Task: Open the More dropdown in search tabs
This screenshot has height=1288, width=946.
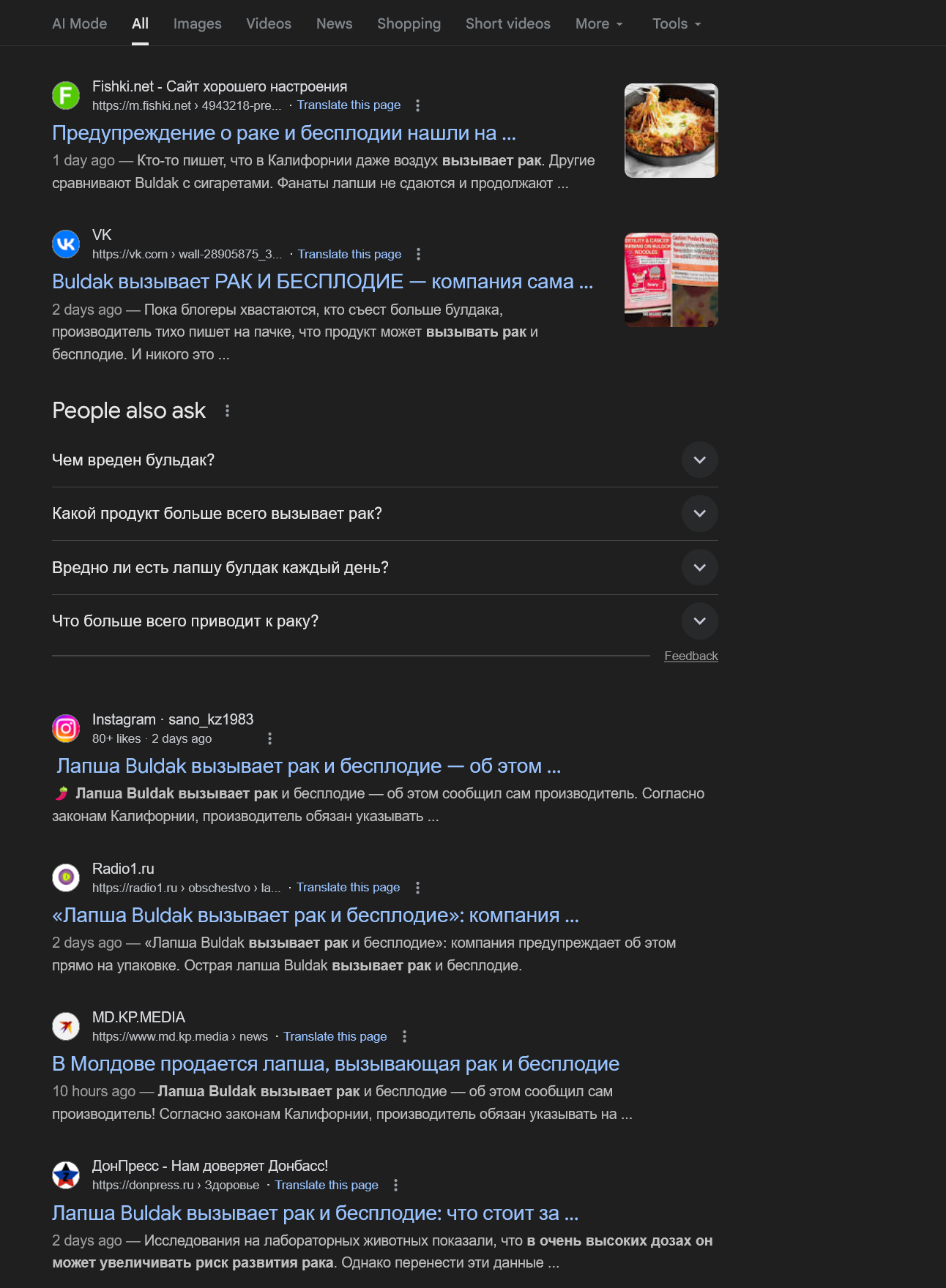Action: 599,23
